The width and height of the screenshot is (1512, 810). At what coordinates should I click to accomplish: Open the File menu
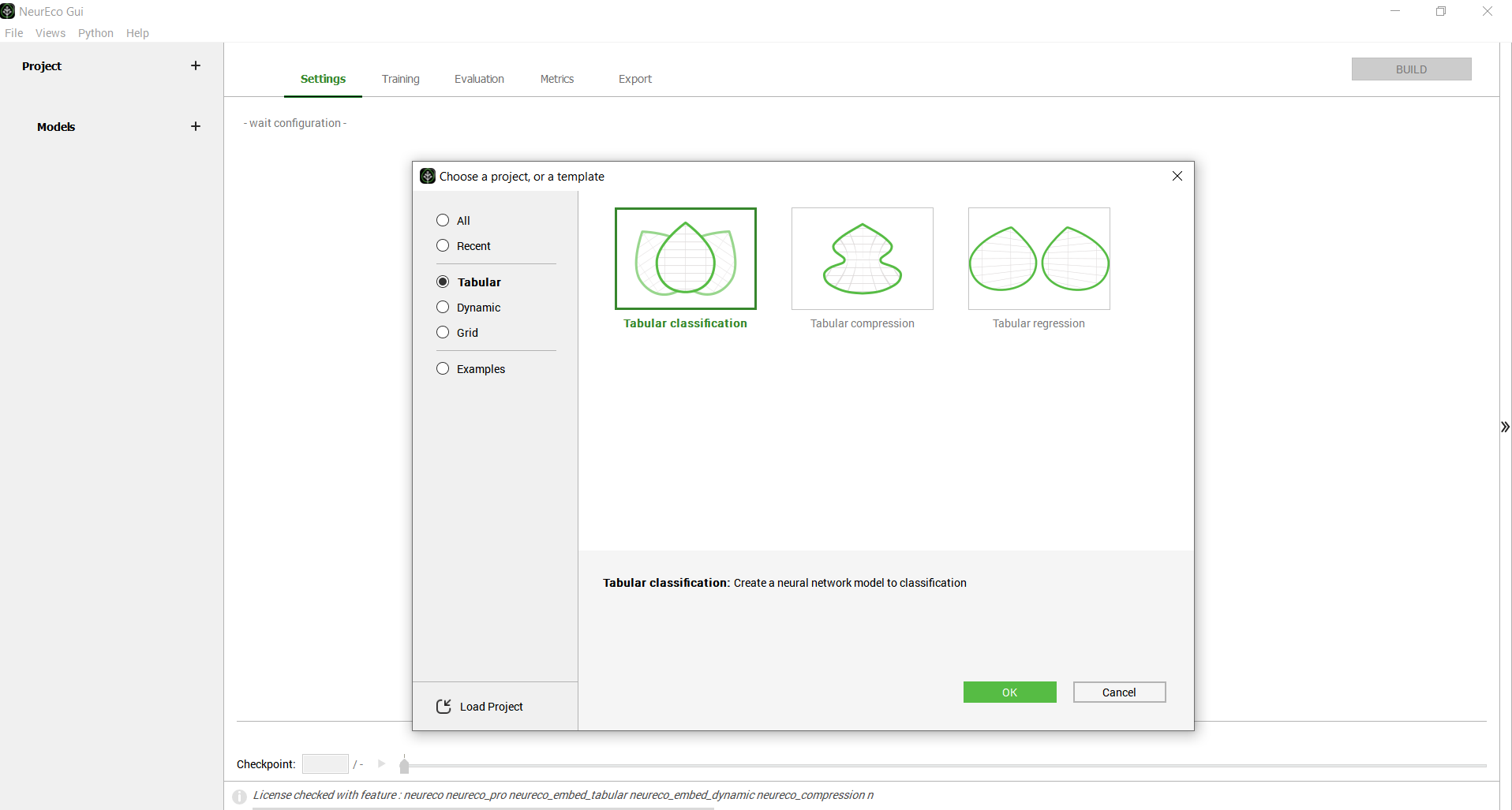point(14,33)
